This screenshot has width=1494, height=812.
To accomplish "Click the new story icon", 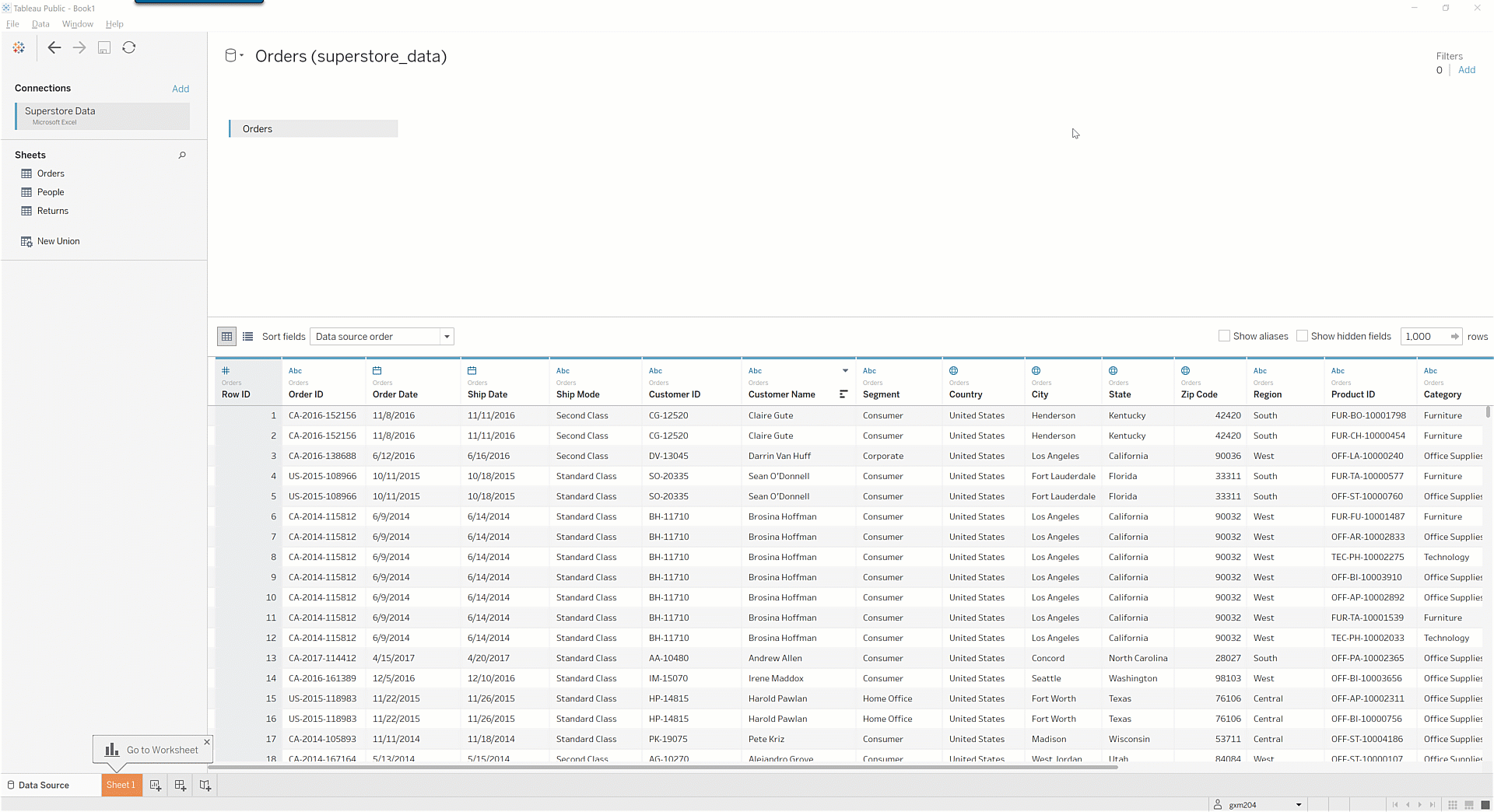I will click(x=205, y=786).
